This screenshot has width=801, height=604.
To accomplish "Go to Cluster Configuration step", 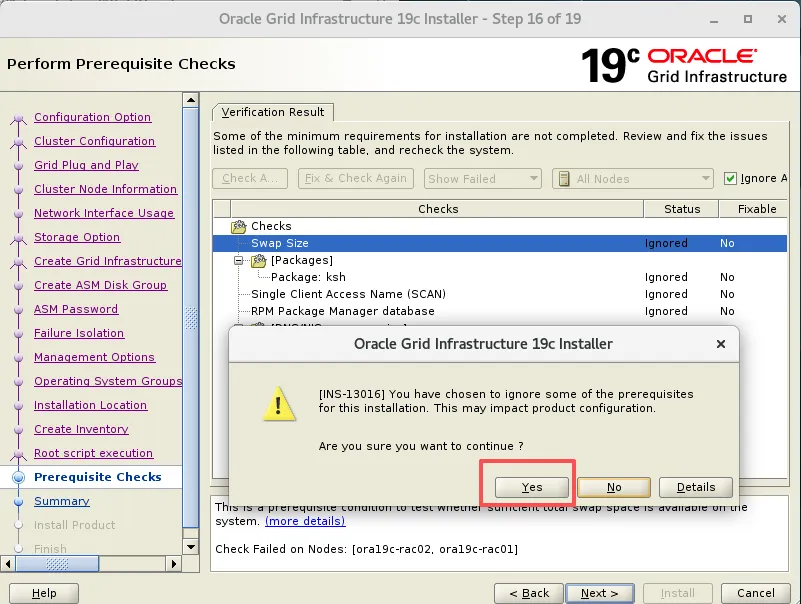I will click(95, 141).
